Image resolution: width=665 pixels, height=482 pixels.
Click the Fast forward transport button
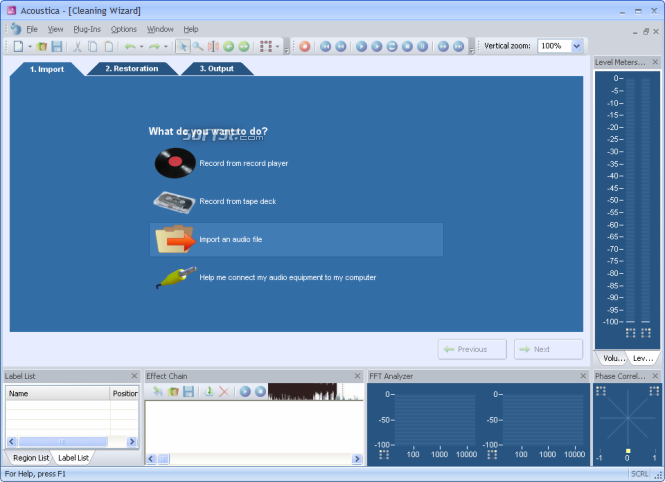tap(443, 46)
